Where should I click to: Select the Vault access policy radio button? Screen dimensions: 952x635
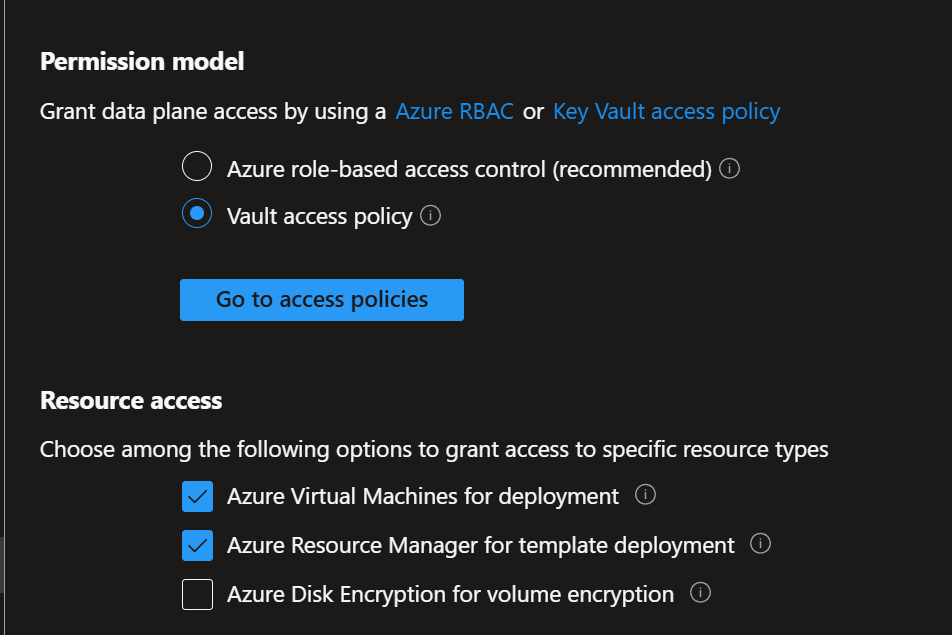point(197,215)
